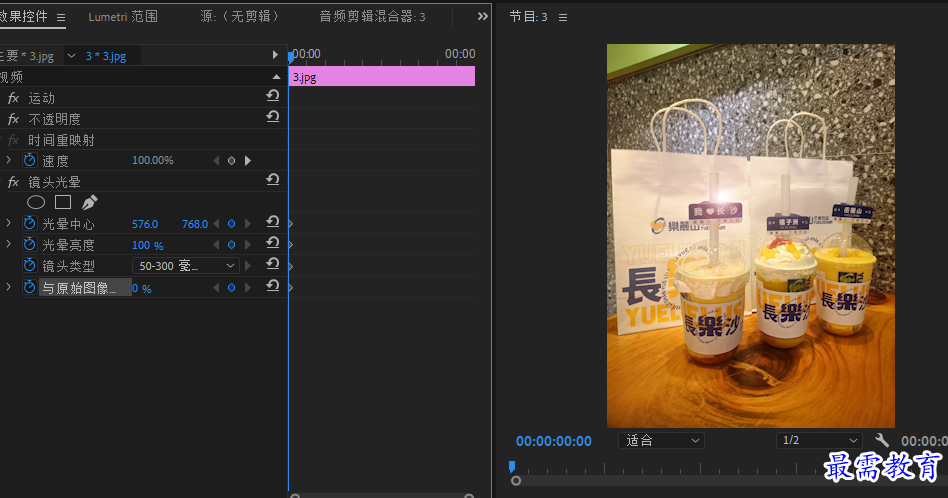This screenshot has width=948, height=498.
Task: Add or remove 光晕亮度 keyframe
Action: [231, 245]
